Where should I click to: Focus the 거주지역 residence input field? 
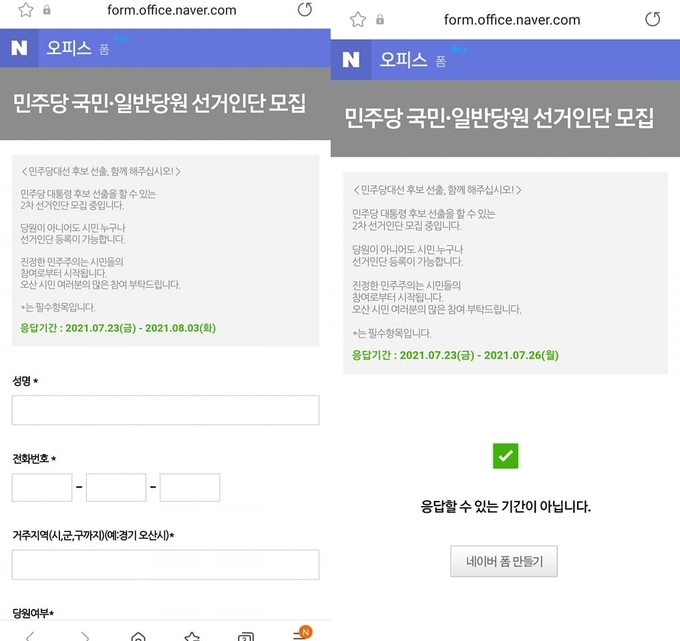[x=166, y=565]
